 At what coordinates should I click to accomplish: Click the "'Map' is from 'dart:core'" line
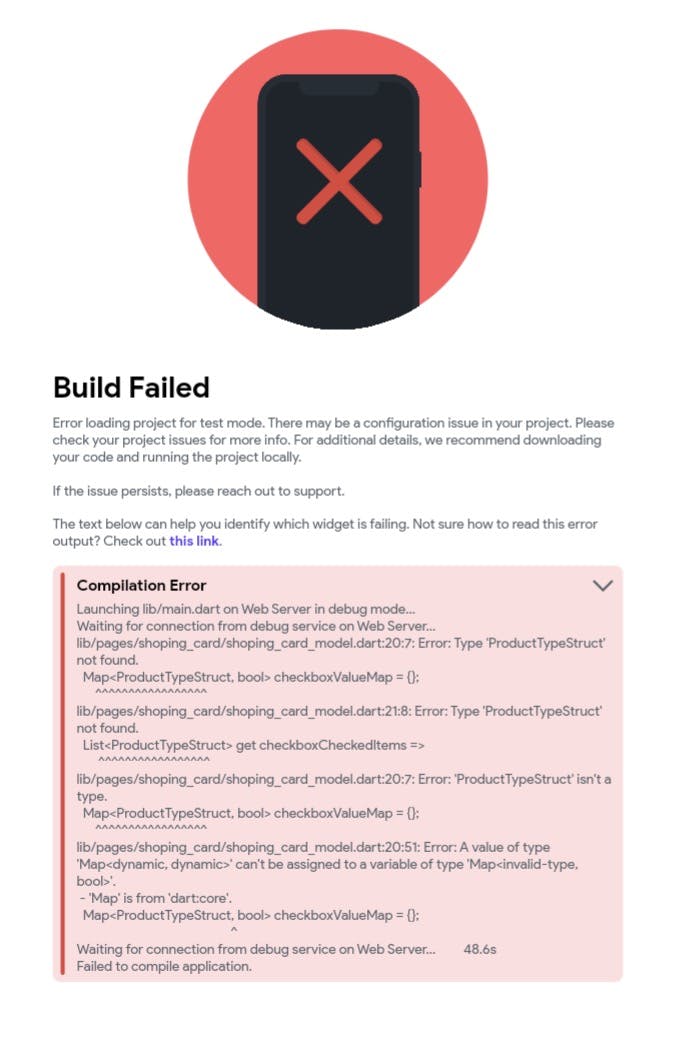pyautogui.click(x=158, y=898)
